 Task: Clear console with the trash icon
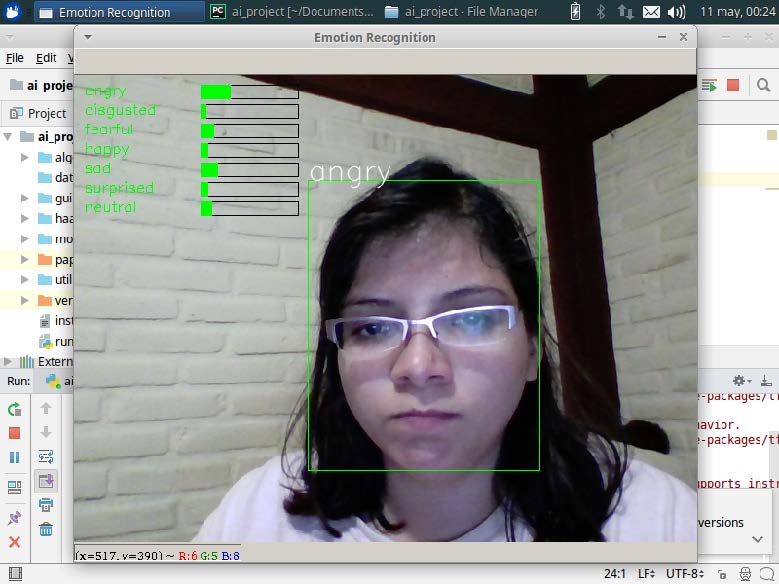(46, 529)
